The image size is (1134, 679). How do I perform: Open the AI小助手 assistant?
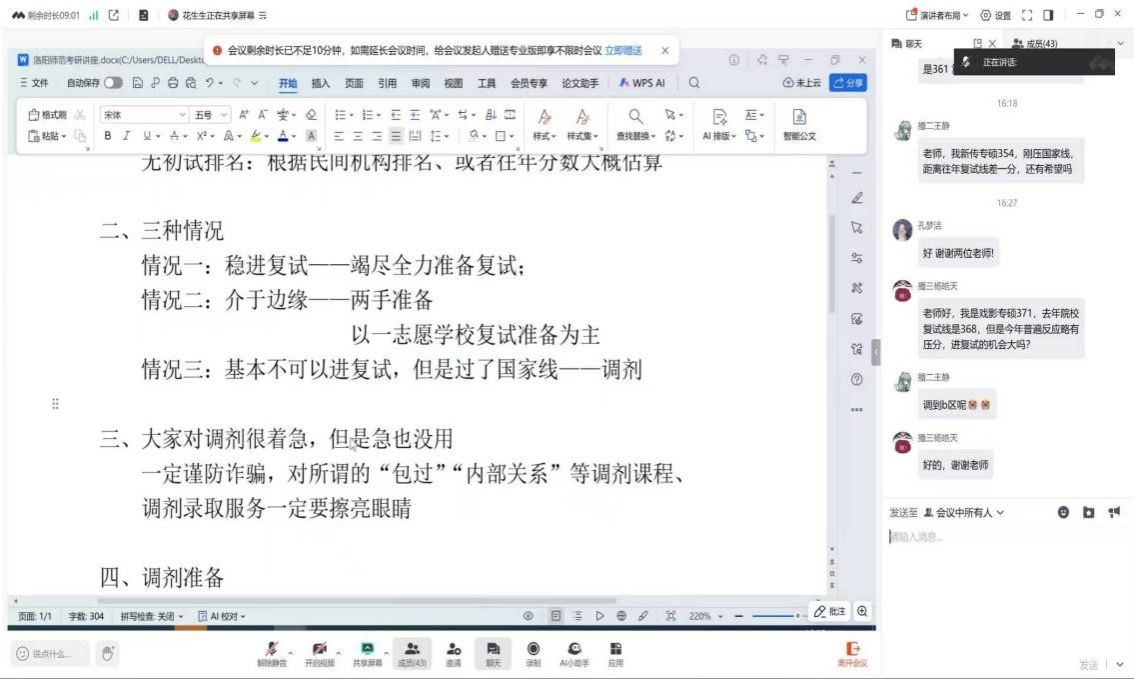coord(576,651)
